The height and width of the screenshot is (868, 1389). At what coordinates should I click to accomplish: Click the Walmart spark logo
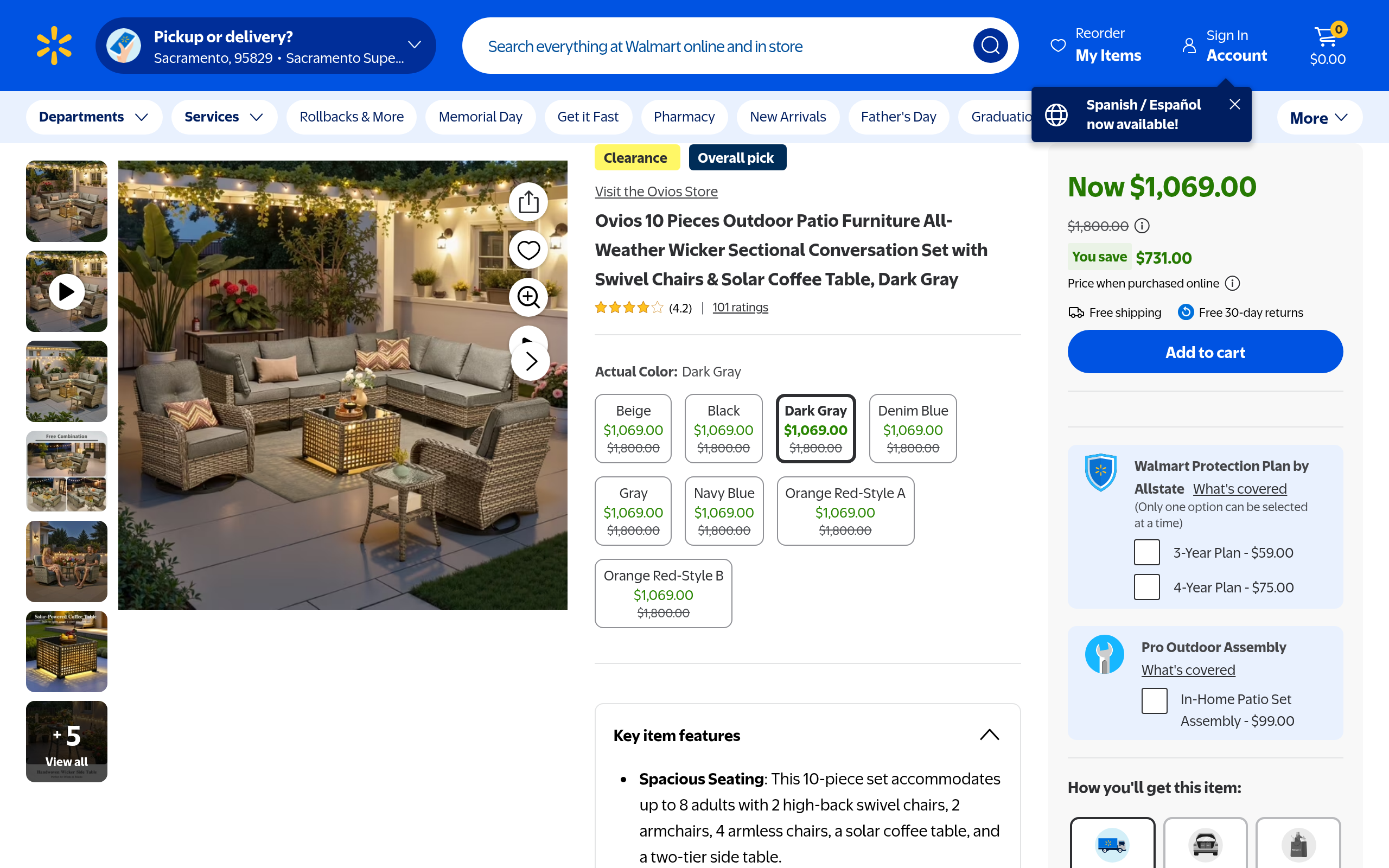pos(54,46)
